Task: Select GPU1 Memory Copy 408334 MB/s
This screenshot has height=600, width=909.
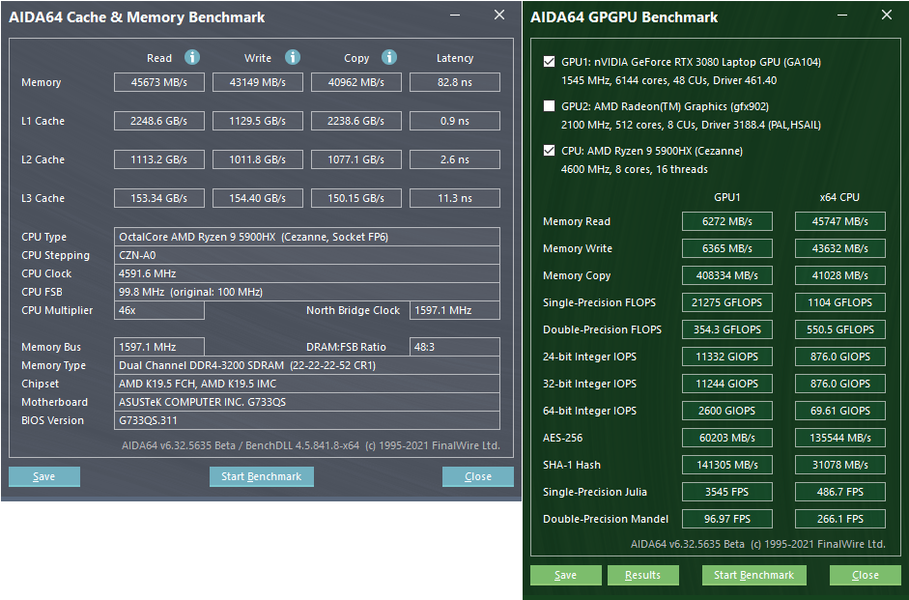Action: click(x=727, y=275)
